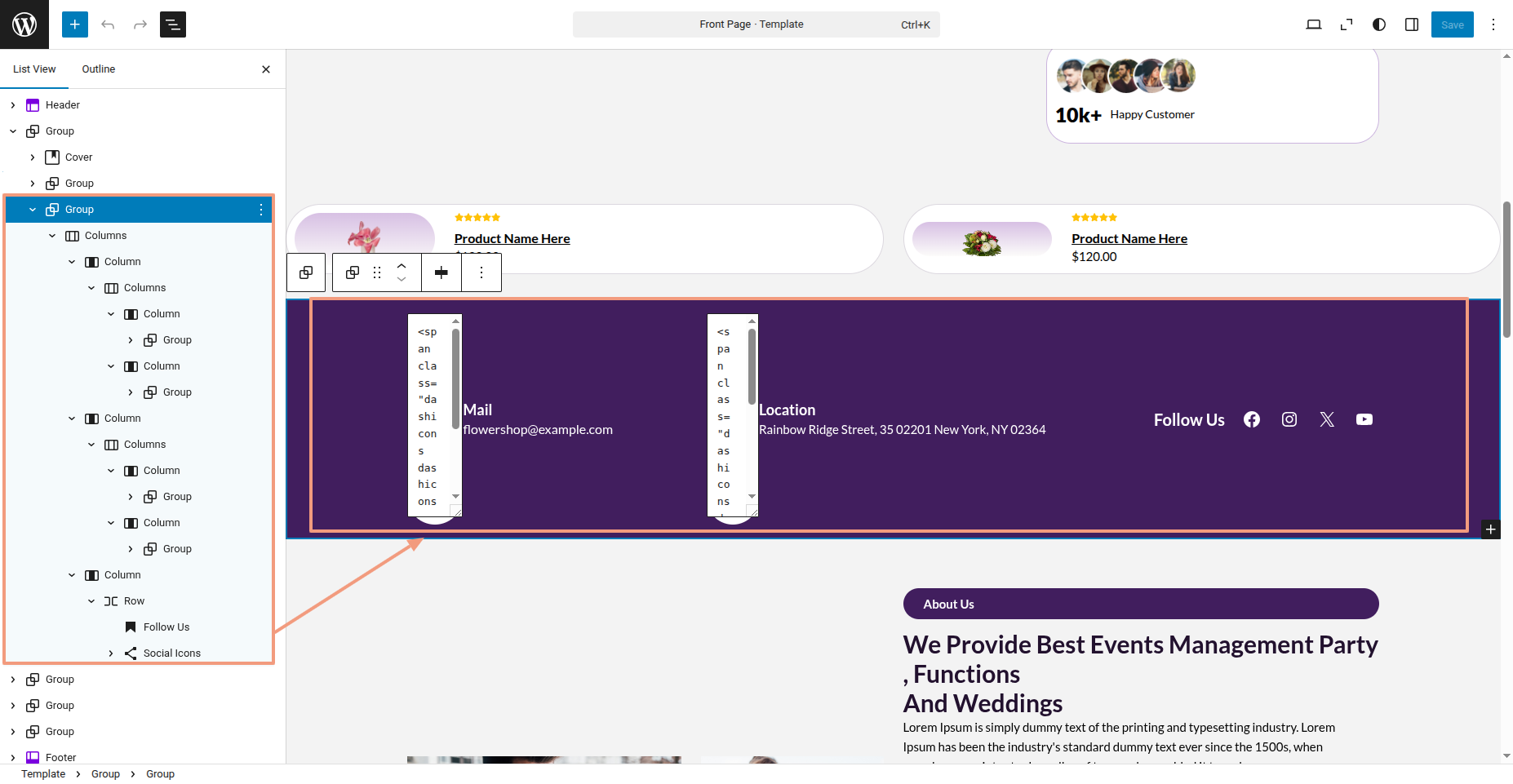Screen dimensions: 1513x784
Task: Click the Facebook social icon
Action: 1252,419
